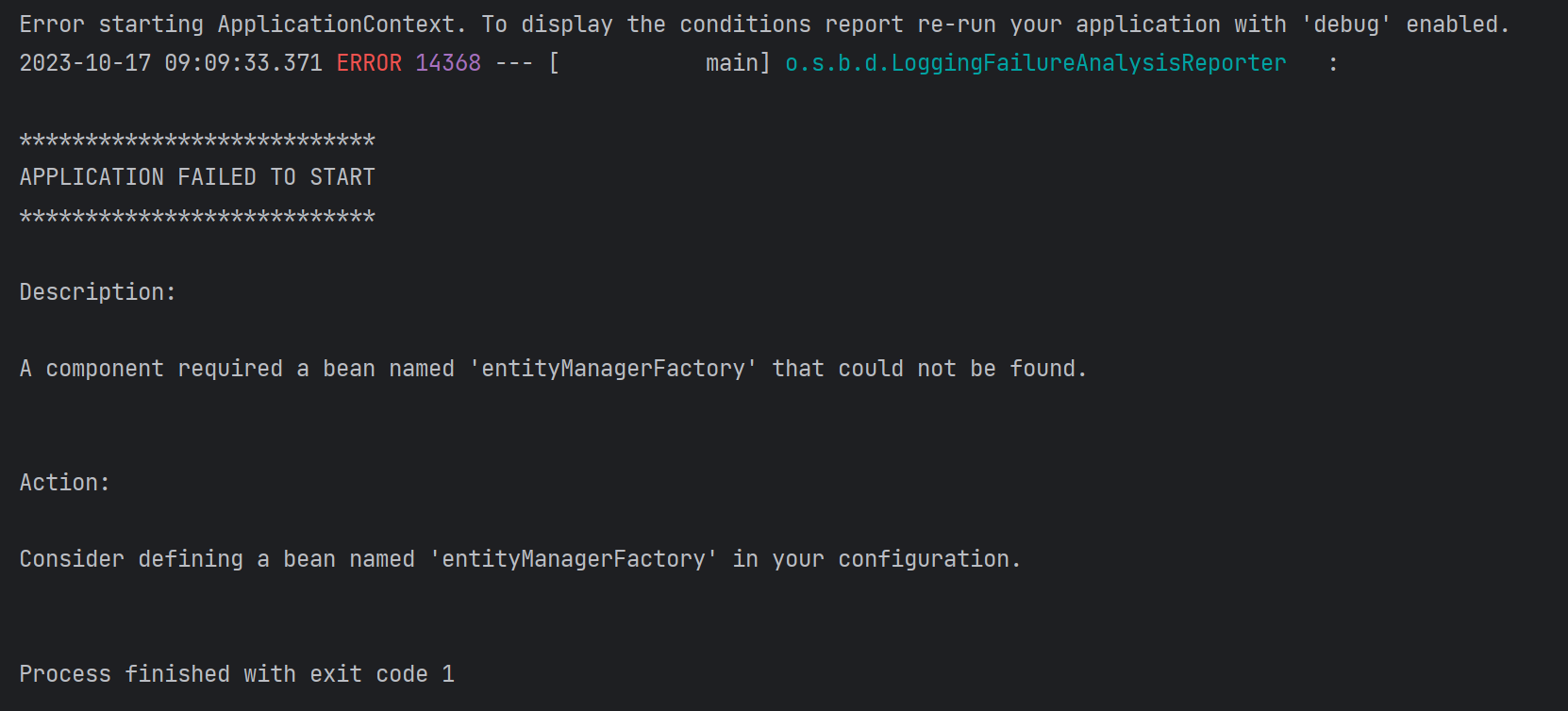Image resolution: width=1568 pixels, height=711 pixels.
Task: Click the red ERROR log level
Action: [x=369, y=63]
